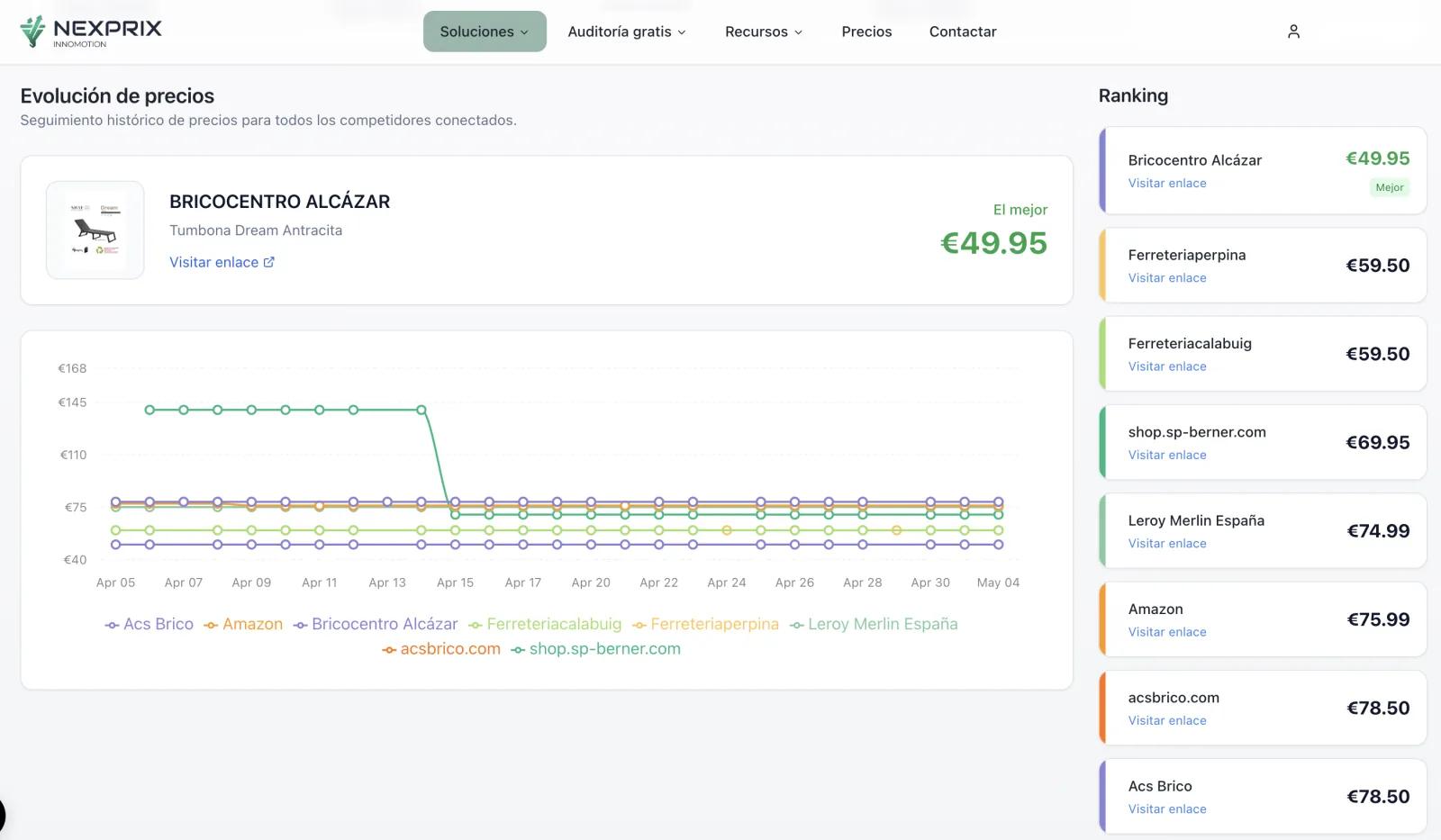Open the Soluciones dropdown menu
Image resolution: width=1441 pixels, height=840 pixels.
[485, 32]
